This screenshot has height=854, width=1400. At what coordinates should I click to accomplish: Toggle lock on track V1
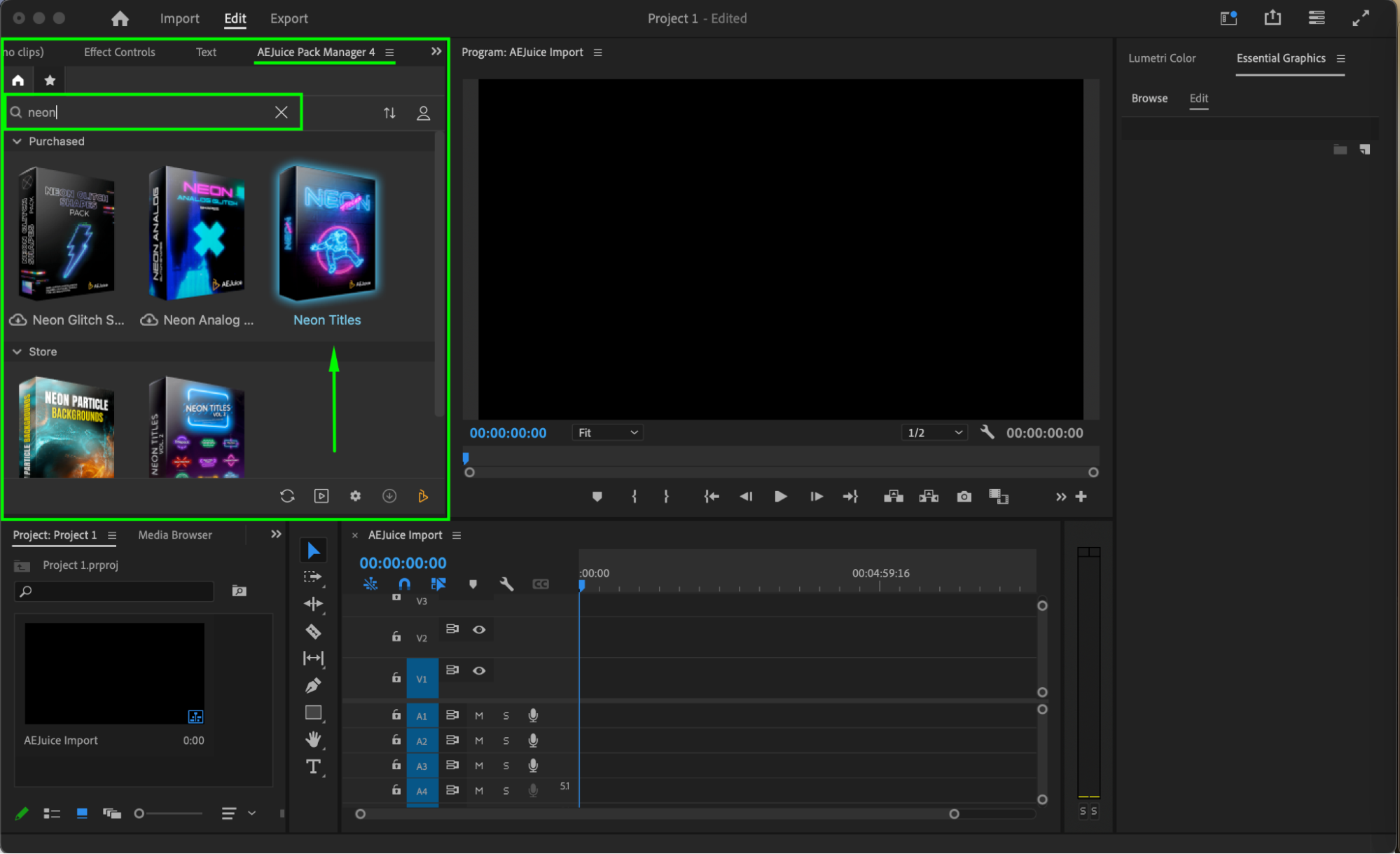[396, 677]
